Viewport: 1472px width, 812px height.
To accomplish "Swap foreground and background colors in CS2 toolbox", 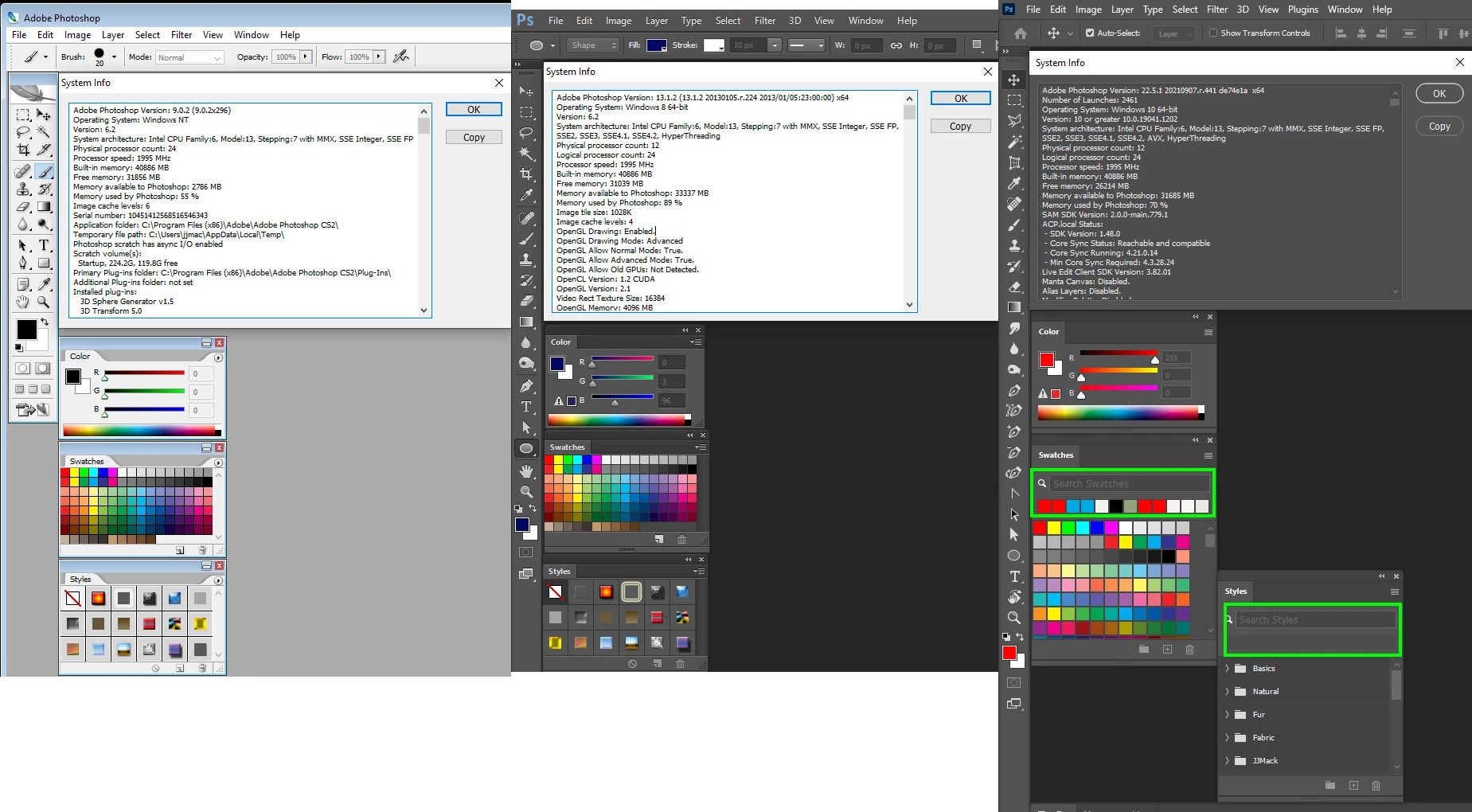I will [45, 322].
